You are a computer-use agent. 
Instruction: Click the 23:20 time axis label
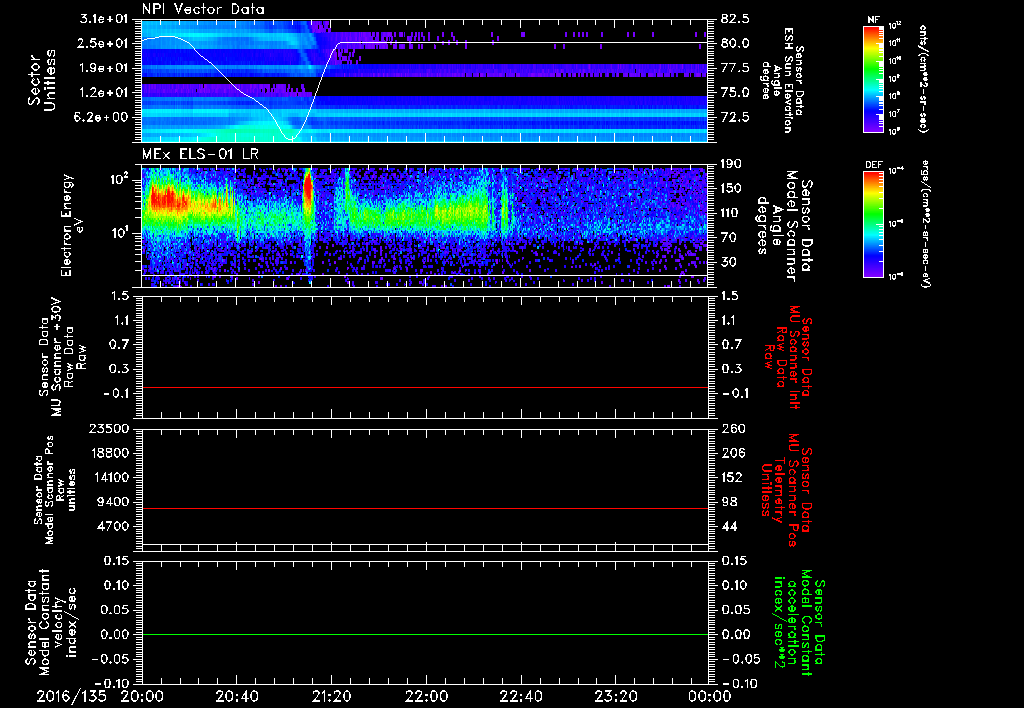(615, 696)
